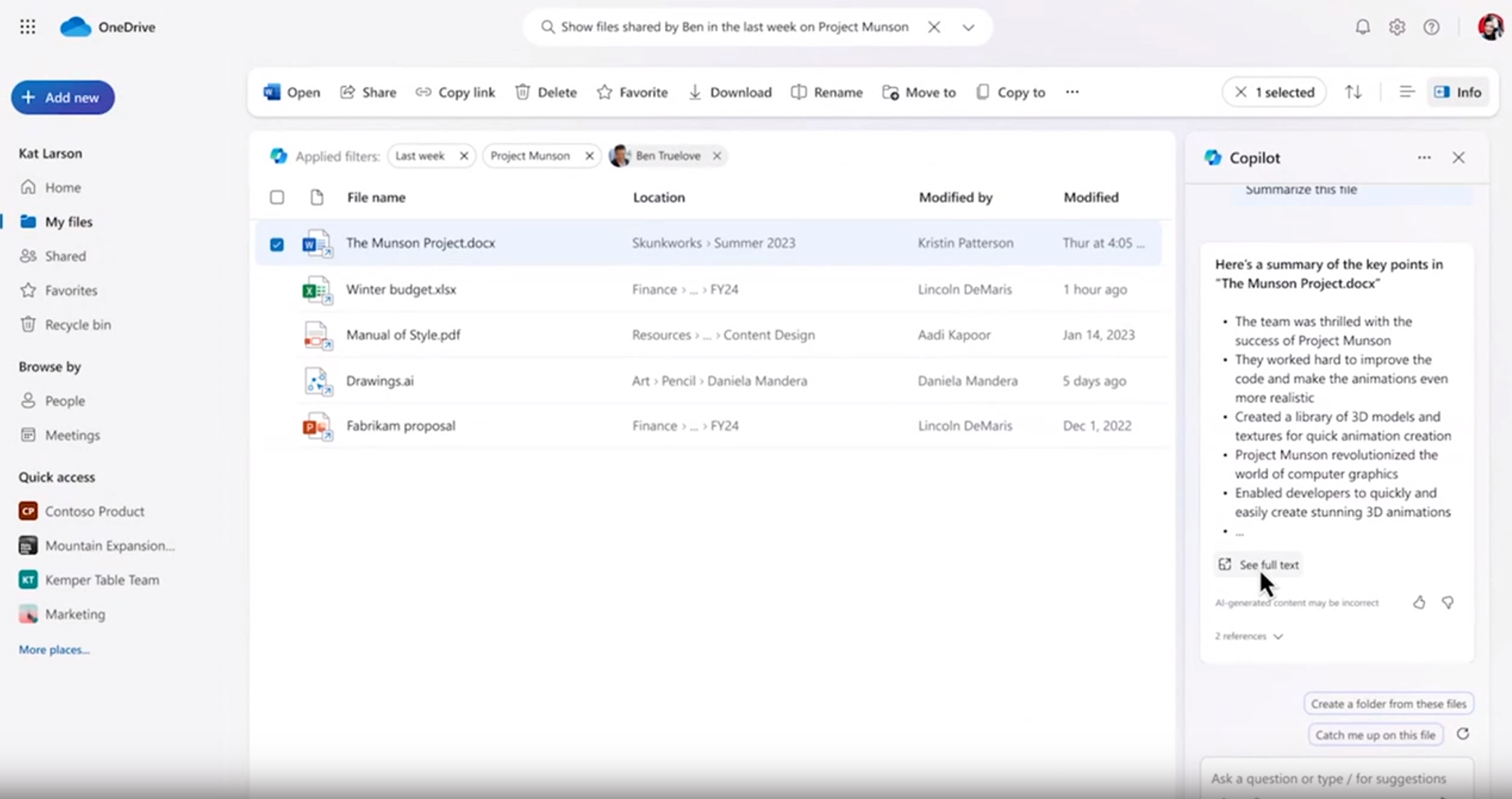Viewport: 1512px width, 799px height.
Task: Click the Catch me up on this file button
Action: click(1375, 735)
